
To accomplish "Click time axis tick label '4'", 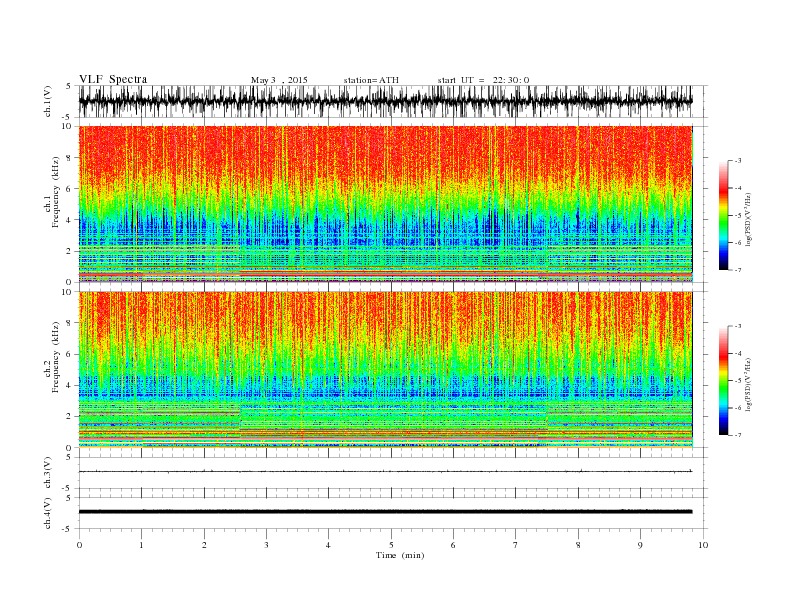I will [328, 545].
